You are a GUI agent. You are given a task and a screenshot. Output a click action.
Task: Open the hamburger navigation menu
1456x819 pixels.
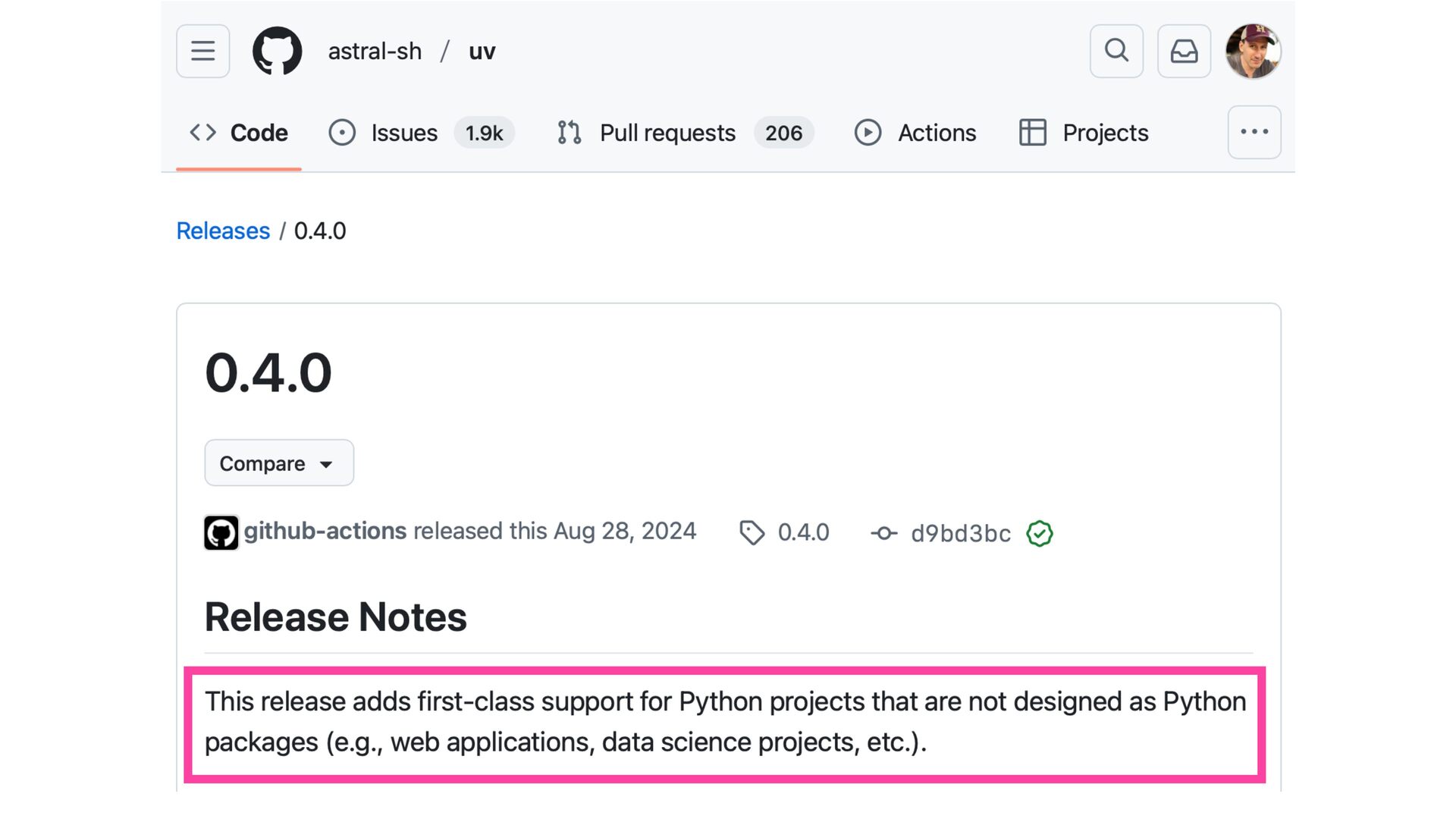click(x=202, y=51)
